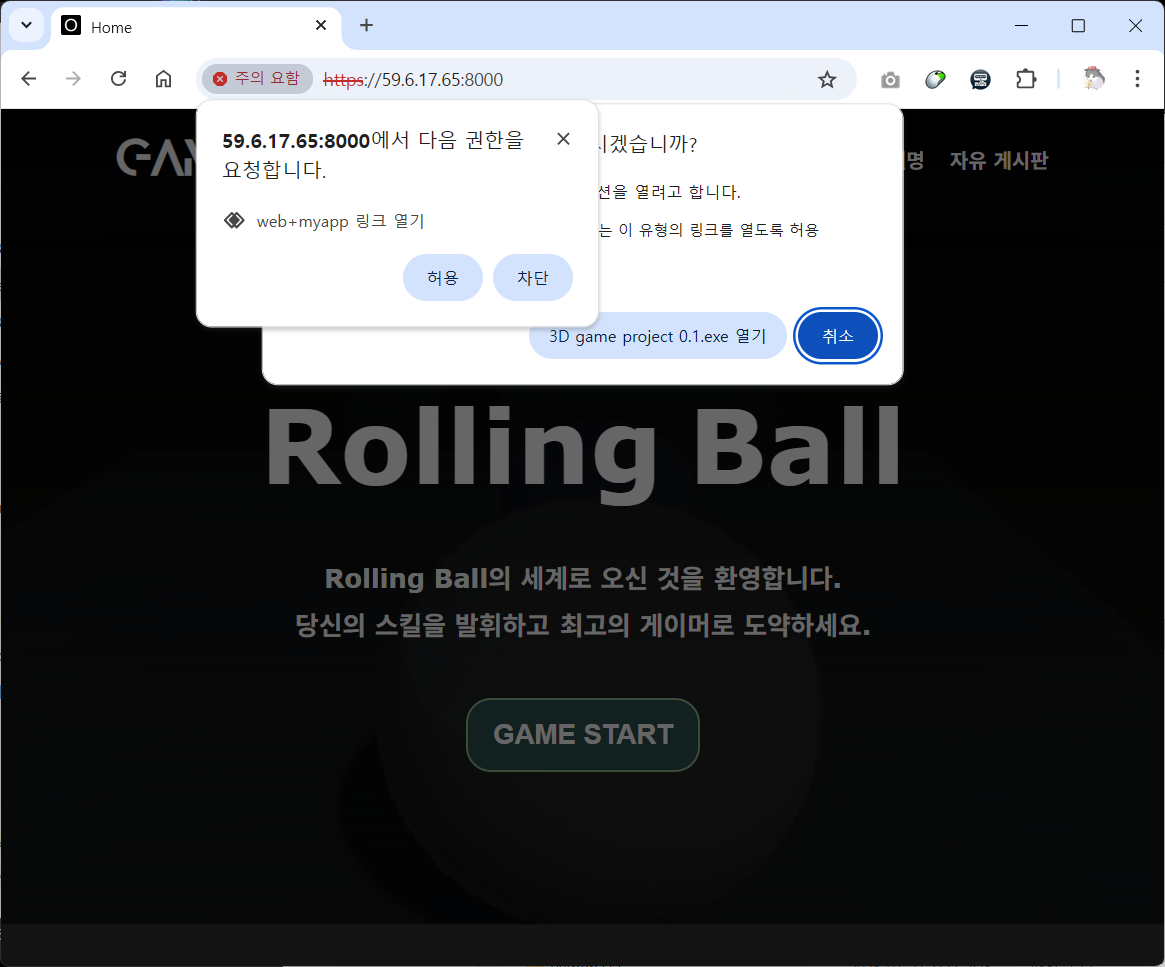Click the back navigation arrow
Viewport: 1165px width, 967px height.
point(29,79)
